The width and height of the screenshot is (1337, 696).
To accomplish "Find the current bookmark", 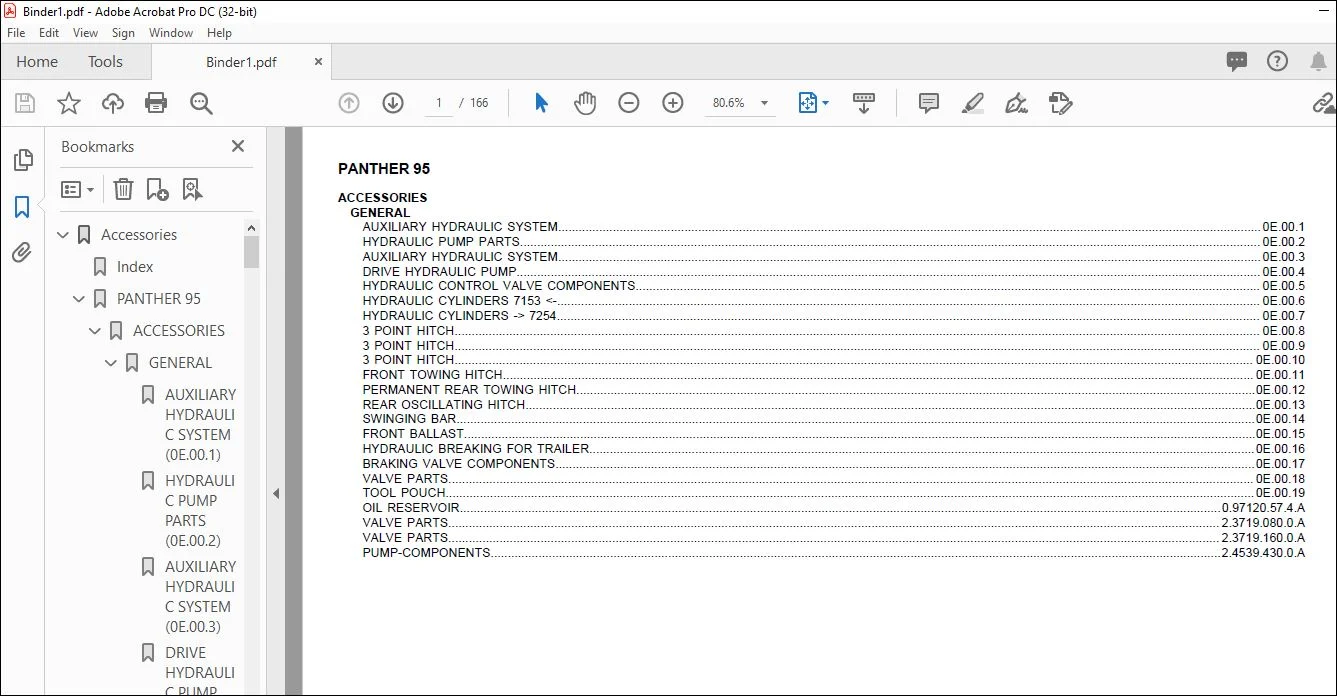I will pyautogui.click(x=193, y=189).
